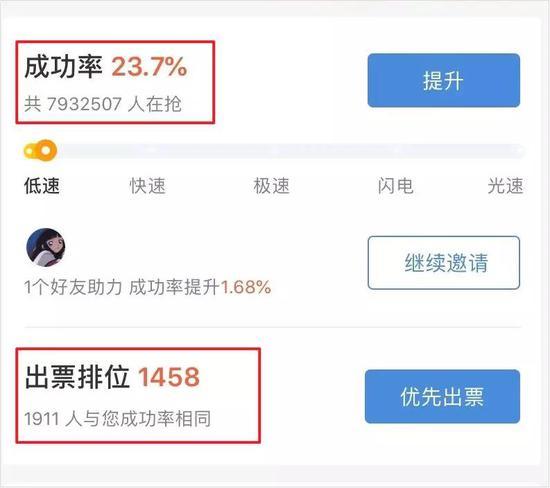Click the friend's avatar picture
The width and height of the screenshot is (550, 488).
point(46,248)
